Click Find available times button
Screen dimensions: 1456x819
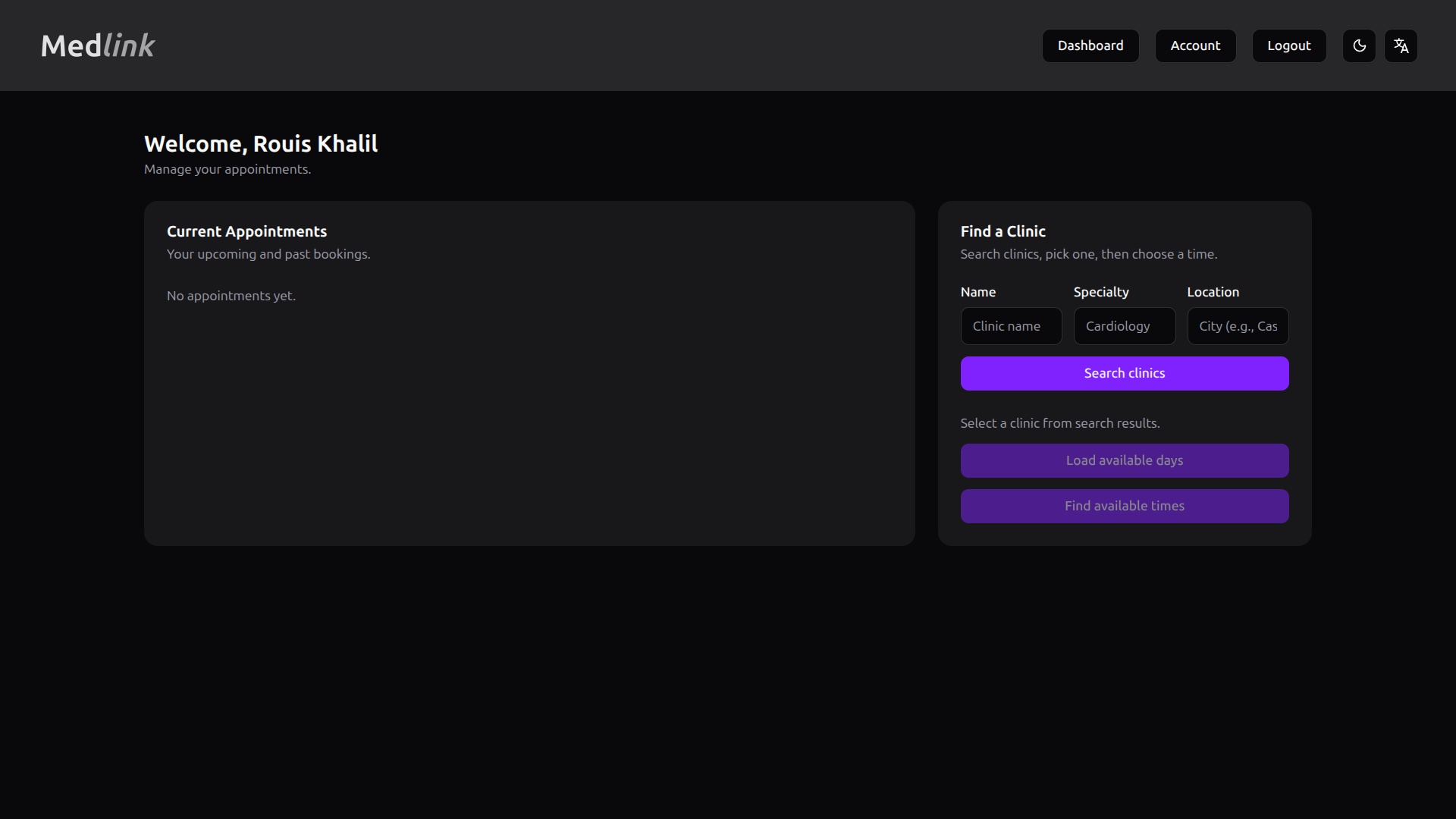(x=1124, y=506)
